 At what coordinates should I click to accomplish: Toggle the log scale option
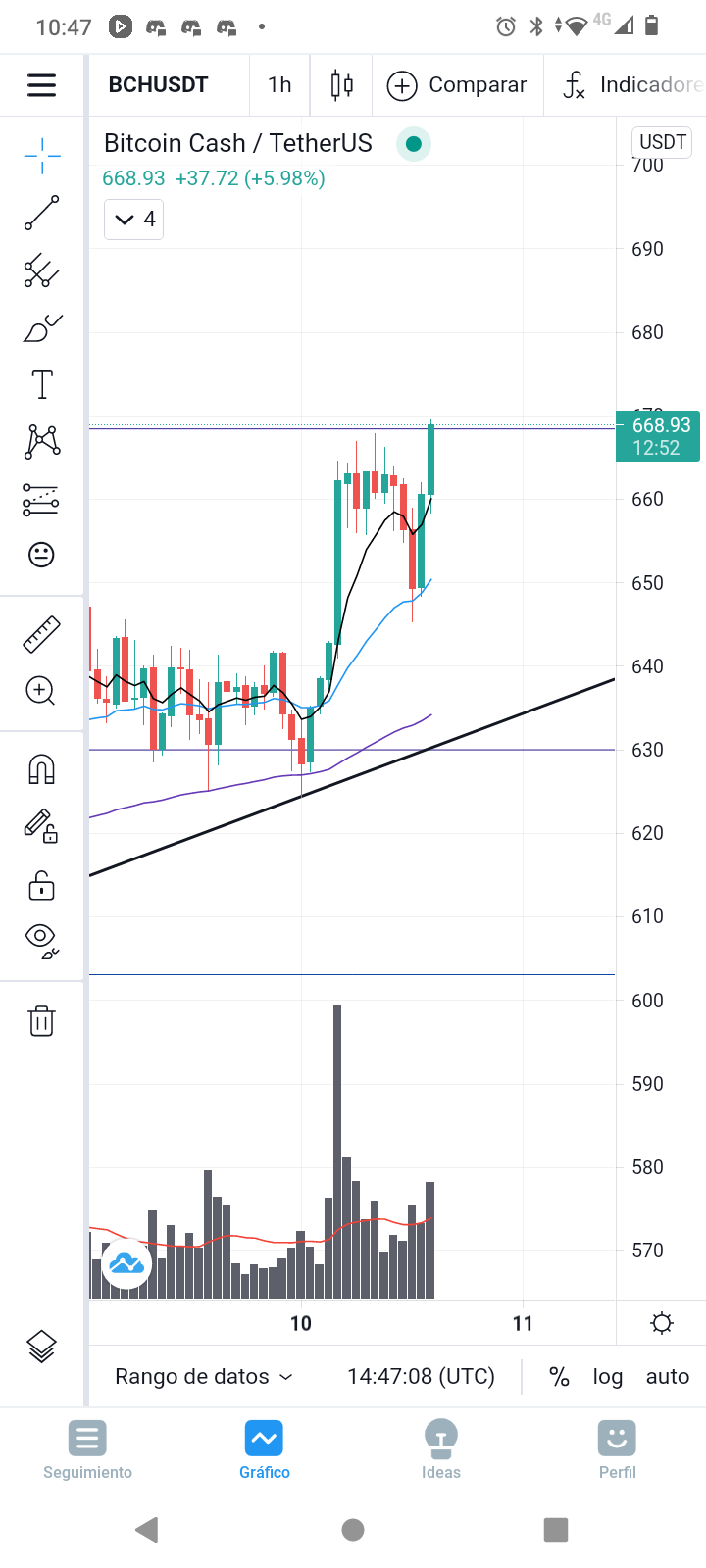(608, 1377)
